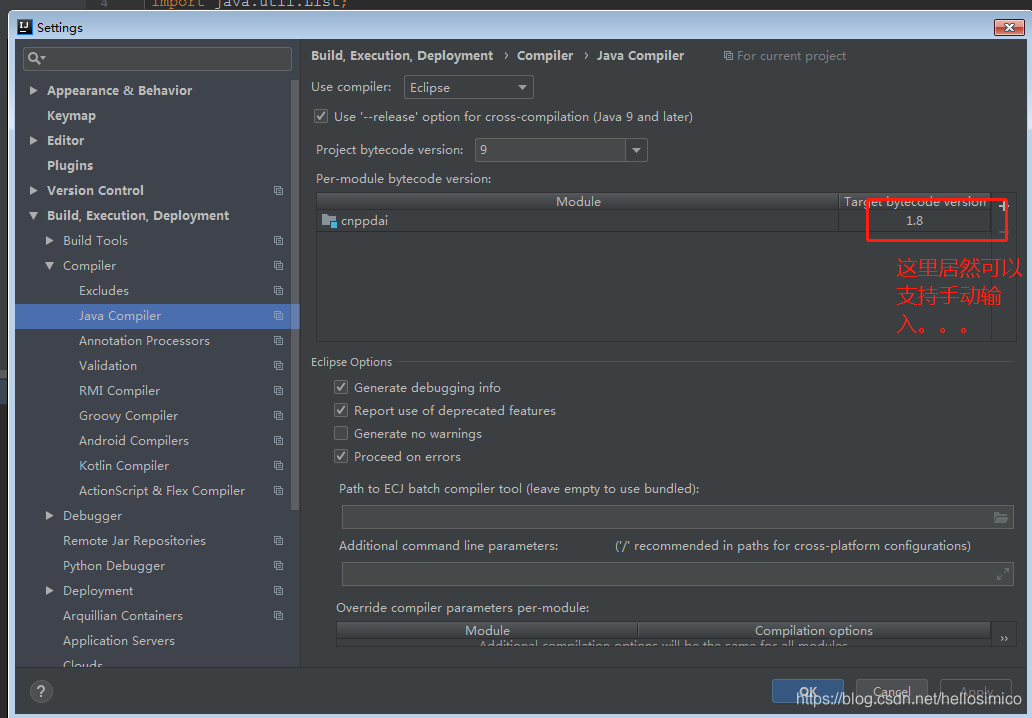
Task: Click the Target bytecode version column header
Action: (x=914, y=201)
